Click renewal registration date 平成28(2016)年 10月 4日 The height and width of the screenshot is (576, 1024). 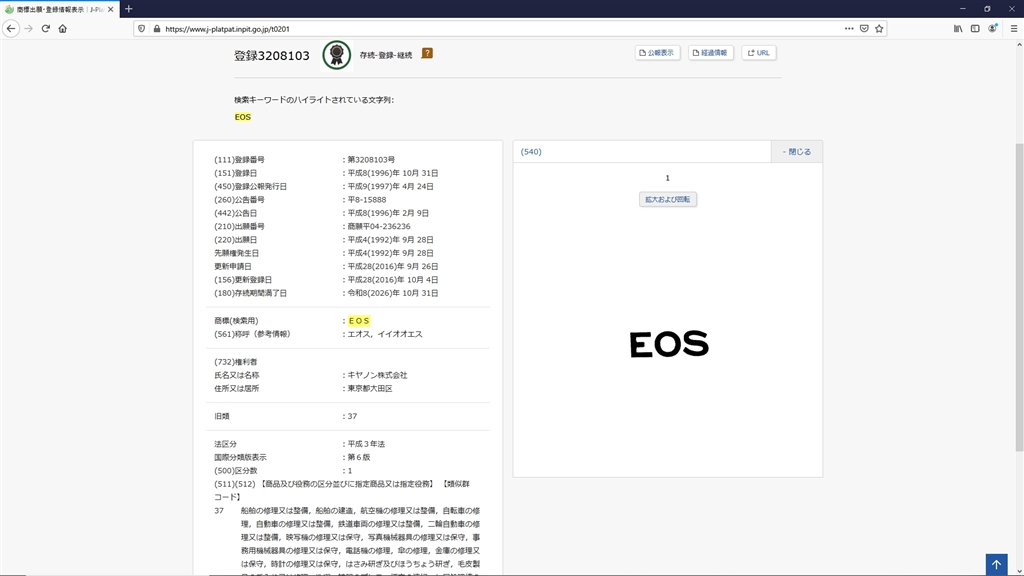click(x=392, y=280)
